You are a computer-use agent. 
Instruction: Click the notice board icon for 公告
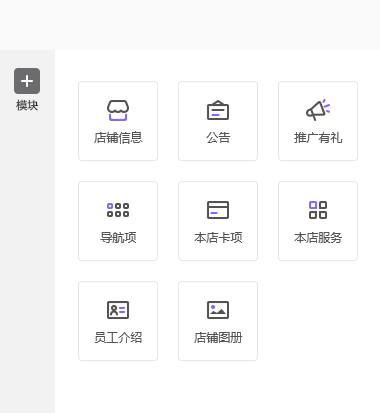pos(218,110)
